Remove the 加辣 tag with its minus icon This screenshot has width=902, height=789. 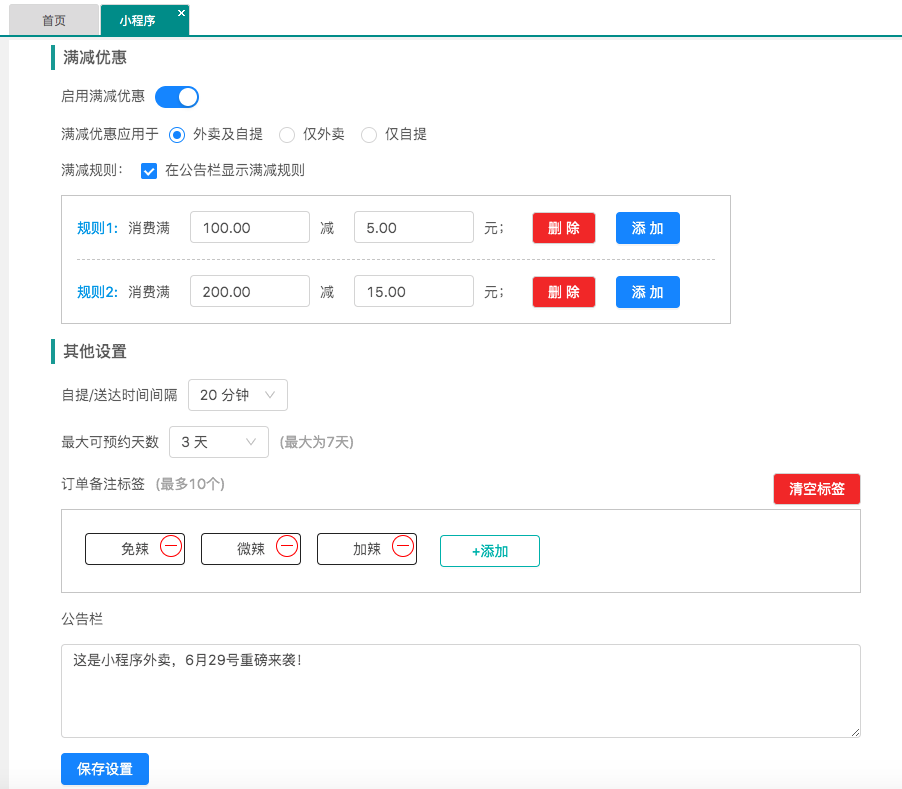403,546
